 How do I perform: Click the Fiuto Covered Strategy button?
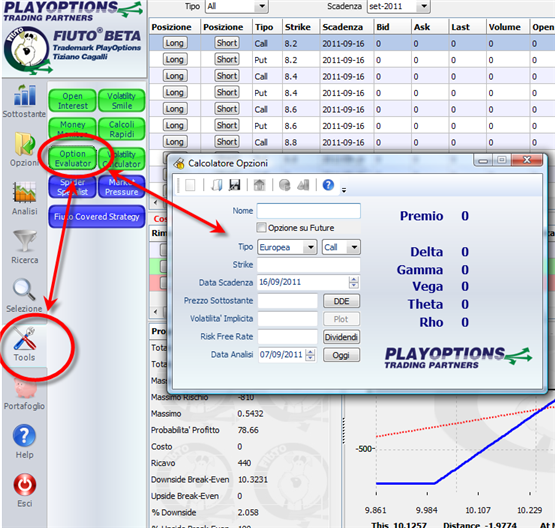pos(97,217)
